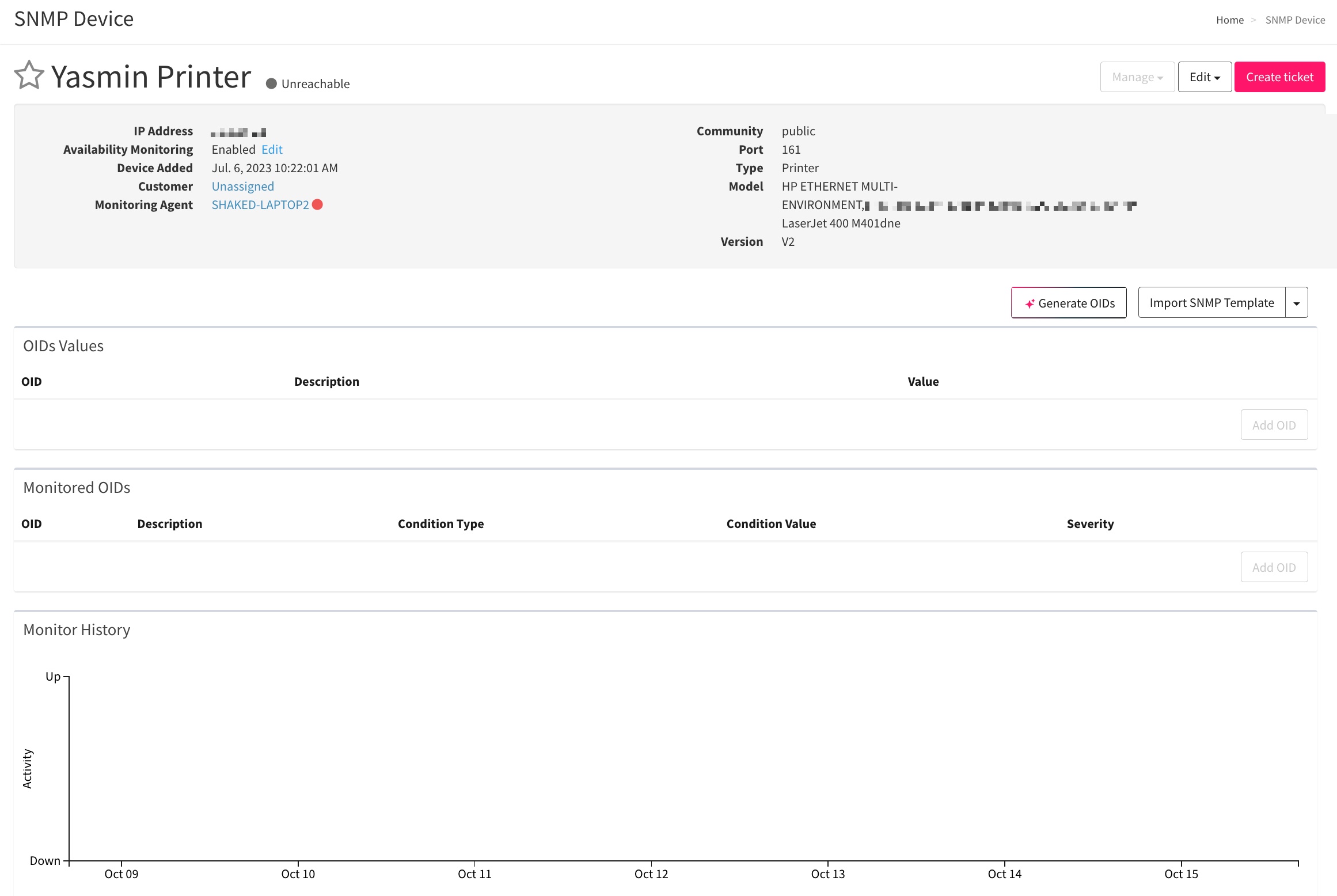
Task: Open the SHAKED-LAPTOP2 monitoring agent
Action: click(260, 204)
